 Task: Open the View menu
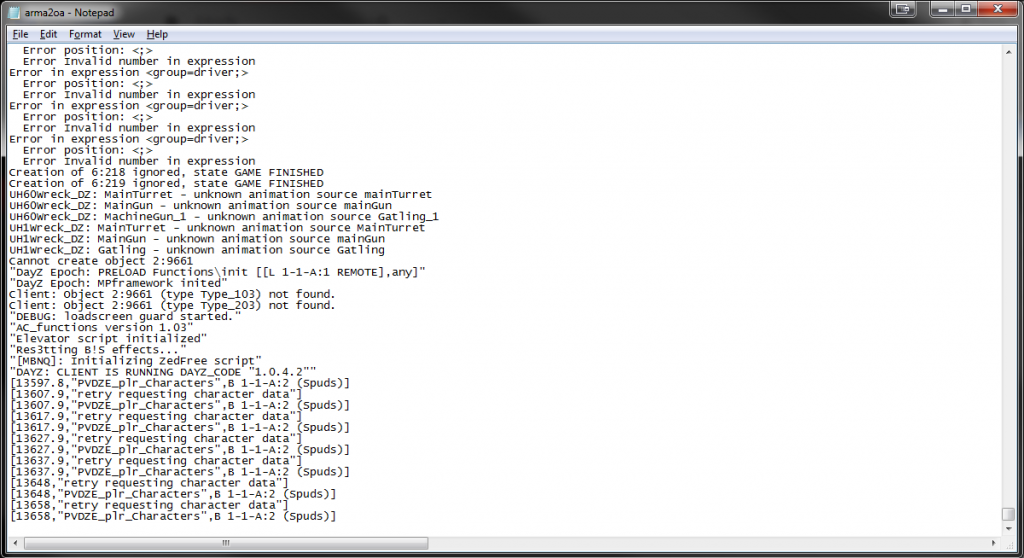(123, 34)
